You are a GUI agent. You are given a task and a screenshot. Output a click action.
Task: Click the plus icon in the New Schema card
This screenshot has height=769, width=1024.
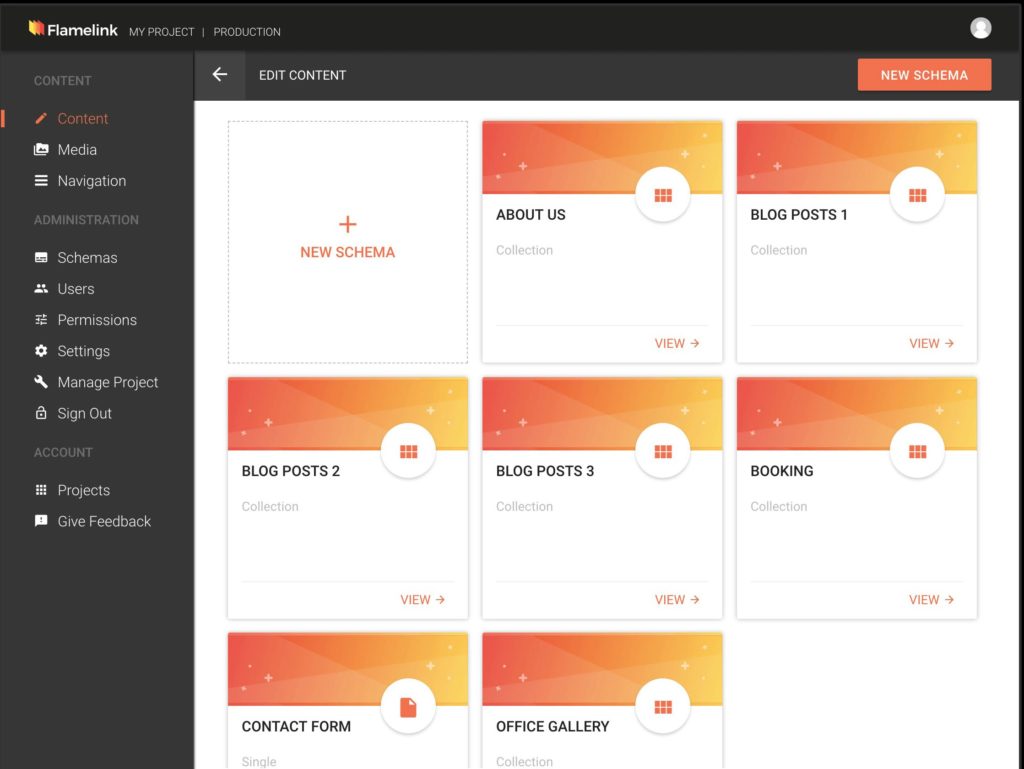pyautogui.click(x=348, y=225)
